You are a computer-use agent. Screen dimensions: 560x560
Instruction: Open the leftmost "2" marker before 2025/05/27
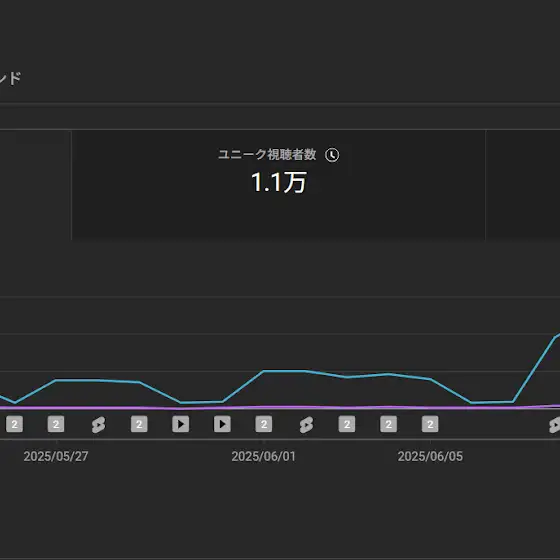14,424
